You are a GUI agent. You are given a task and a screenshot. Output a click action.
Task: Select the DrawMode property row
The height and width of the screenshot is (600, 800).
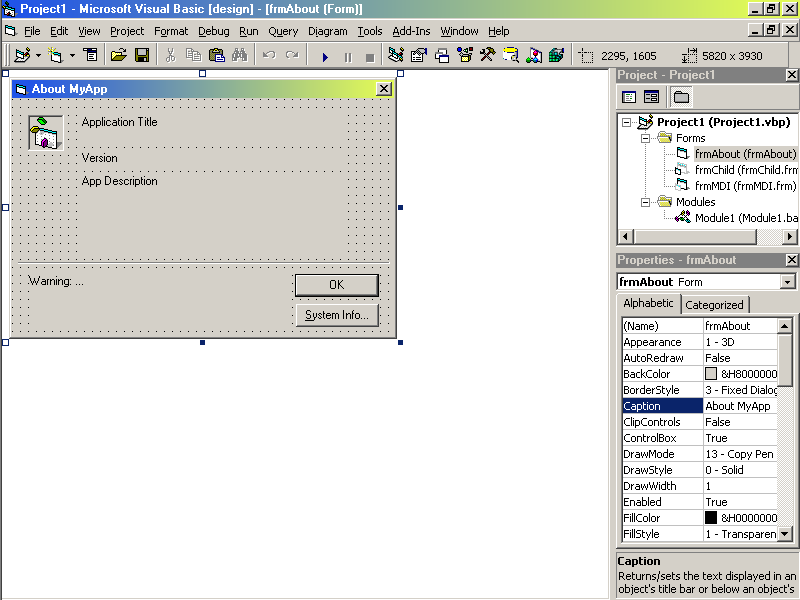[x=700, y=454]
